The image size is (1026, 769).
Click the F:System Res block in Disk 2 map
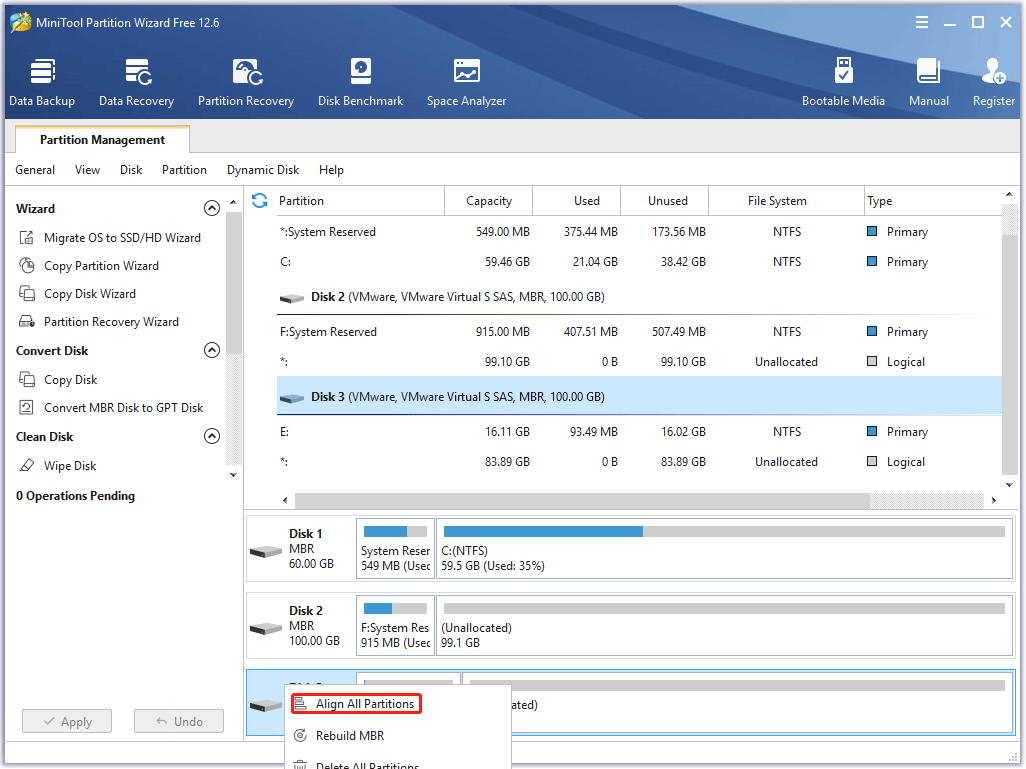click(395, 625)
